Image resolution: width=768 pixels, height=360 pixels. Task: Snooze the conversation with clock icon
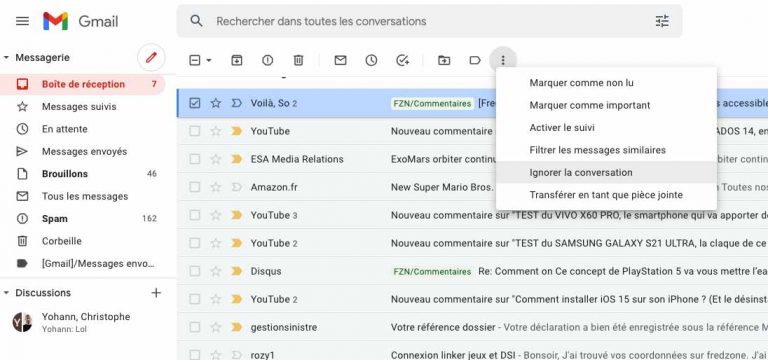click(371, 60)
